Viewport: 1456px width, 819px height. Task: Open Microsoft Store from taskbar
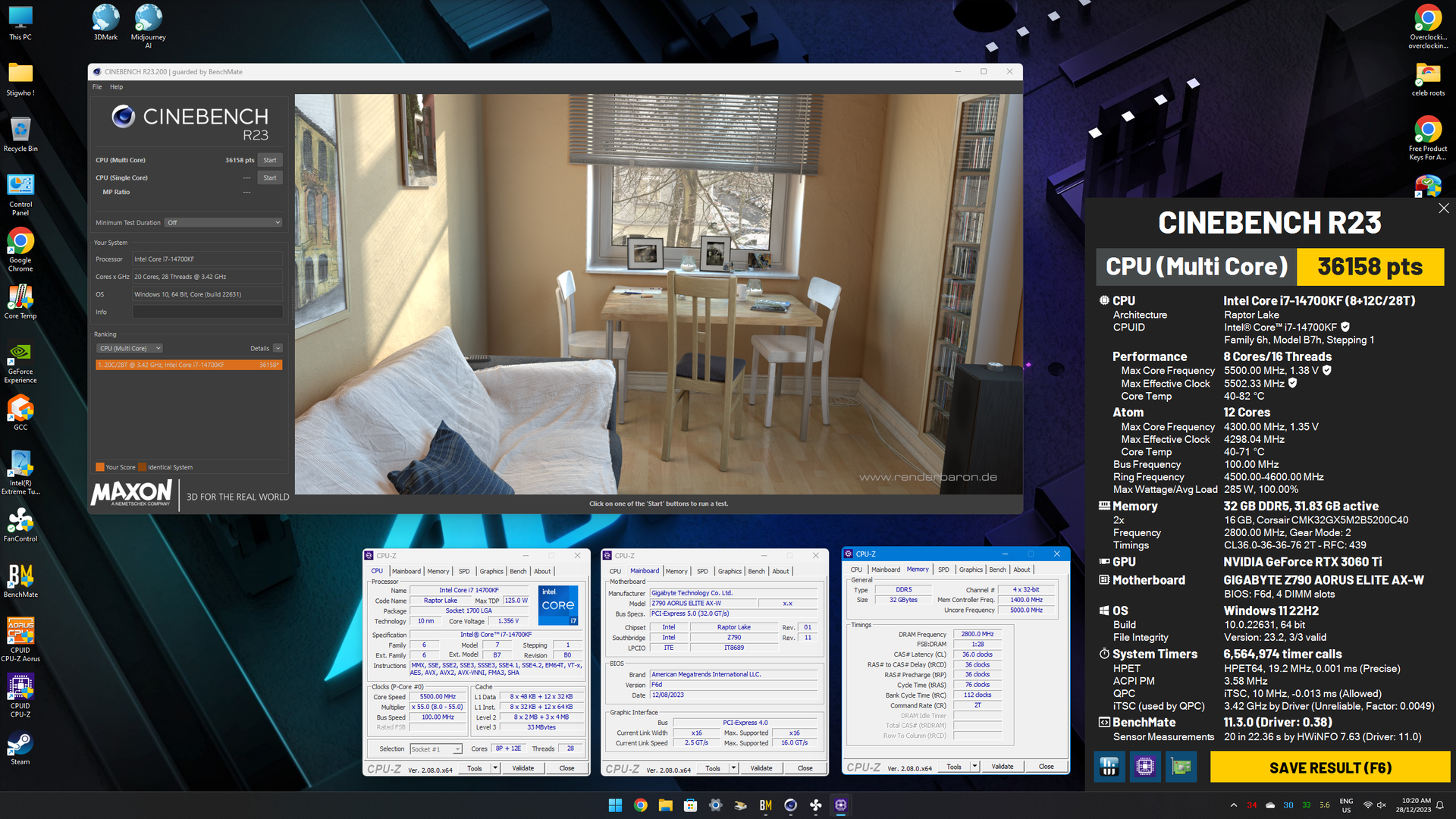690,805
